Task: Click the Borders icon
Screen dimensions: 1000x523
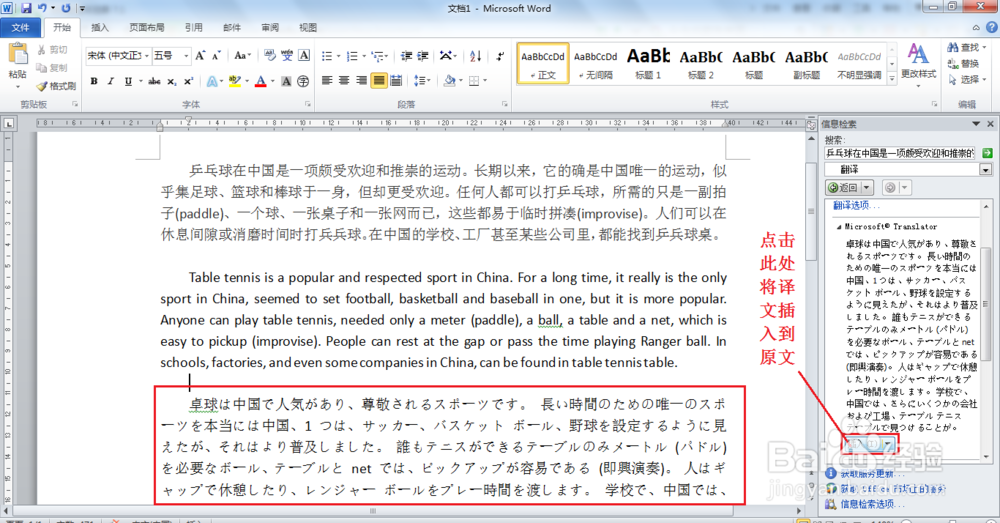Action: (x=474, y=81)
